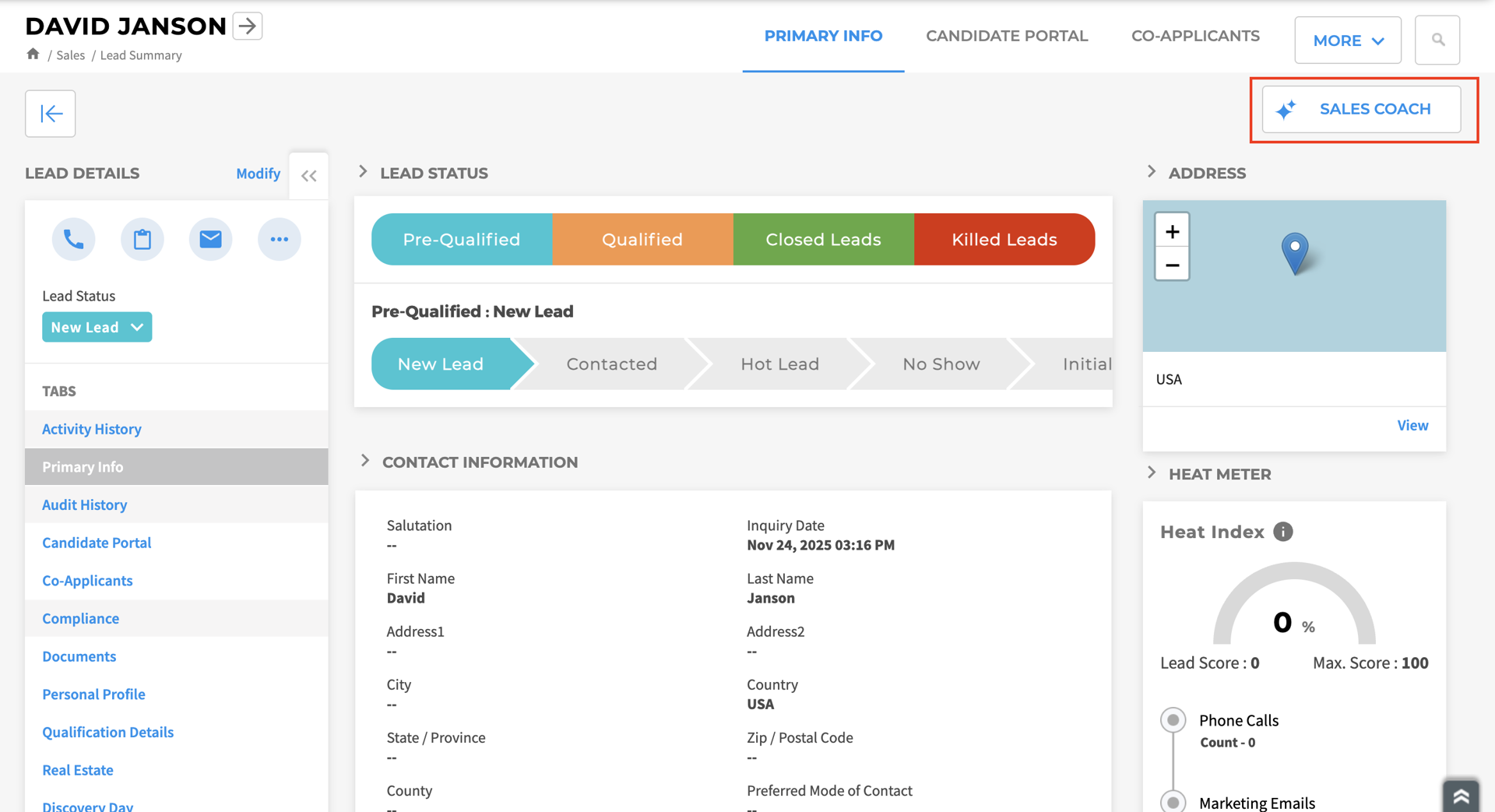1495x812 pixels.
Task: Select the Qualified stage in lead status
Action: [642, 239]
